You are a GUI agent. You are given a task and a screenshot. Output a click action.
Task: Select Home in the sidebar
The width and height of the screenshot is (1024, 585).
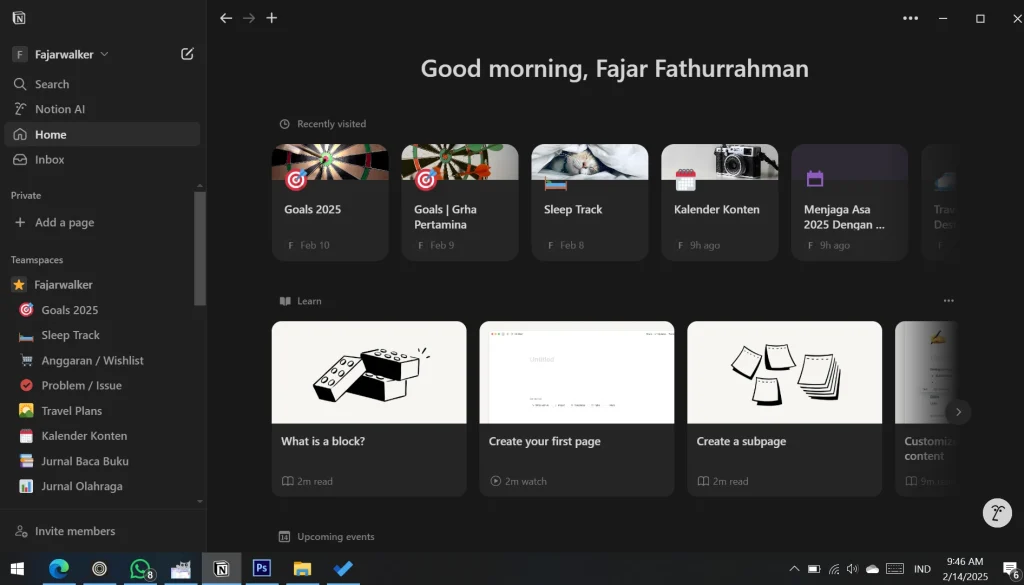[x=102, y=134]
